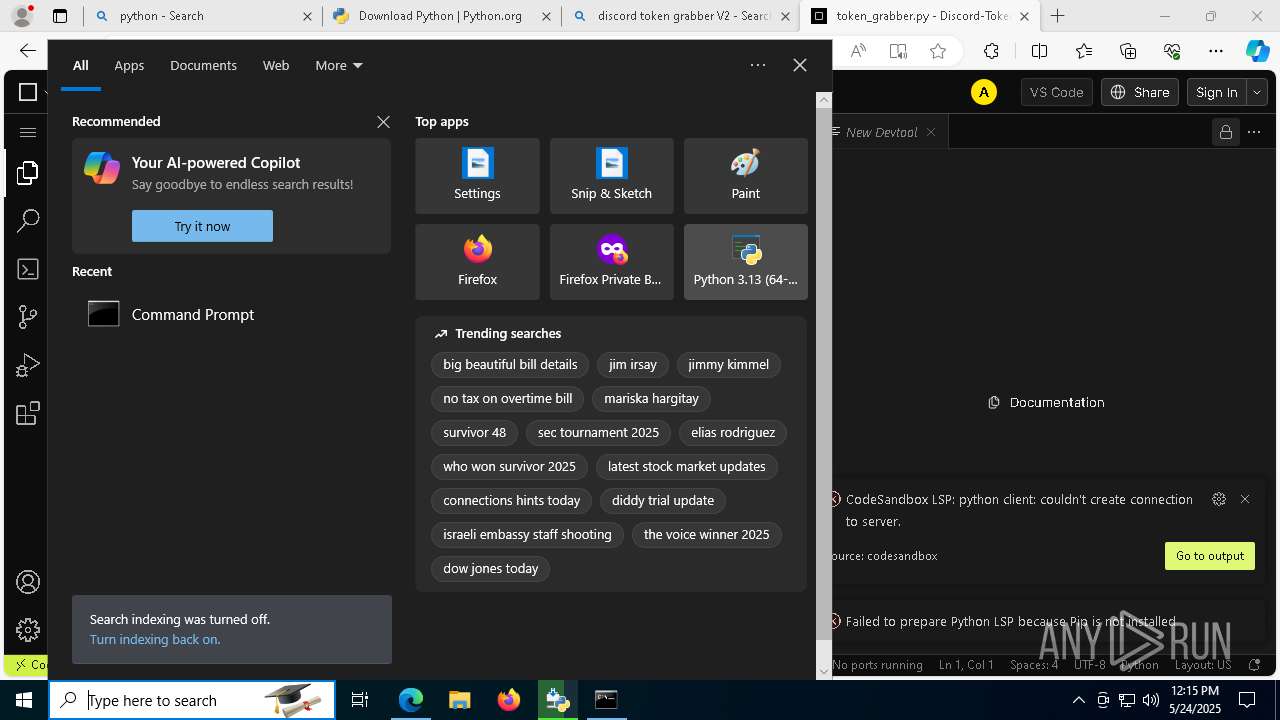The width and height of the screenshot is (1280, 720).
Task: Dismiss the Recommended Copilot card
Action: pyautogui.click(x=383, y=122)
